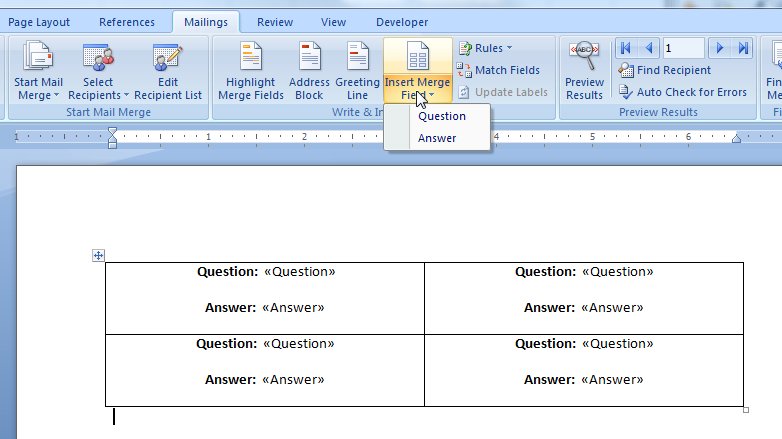The width and height of the screenshot is (782, 439).
Task: Click the table move handle
Action: click(x=98, y=256)
